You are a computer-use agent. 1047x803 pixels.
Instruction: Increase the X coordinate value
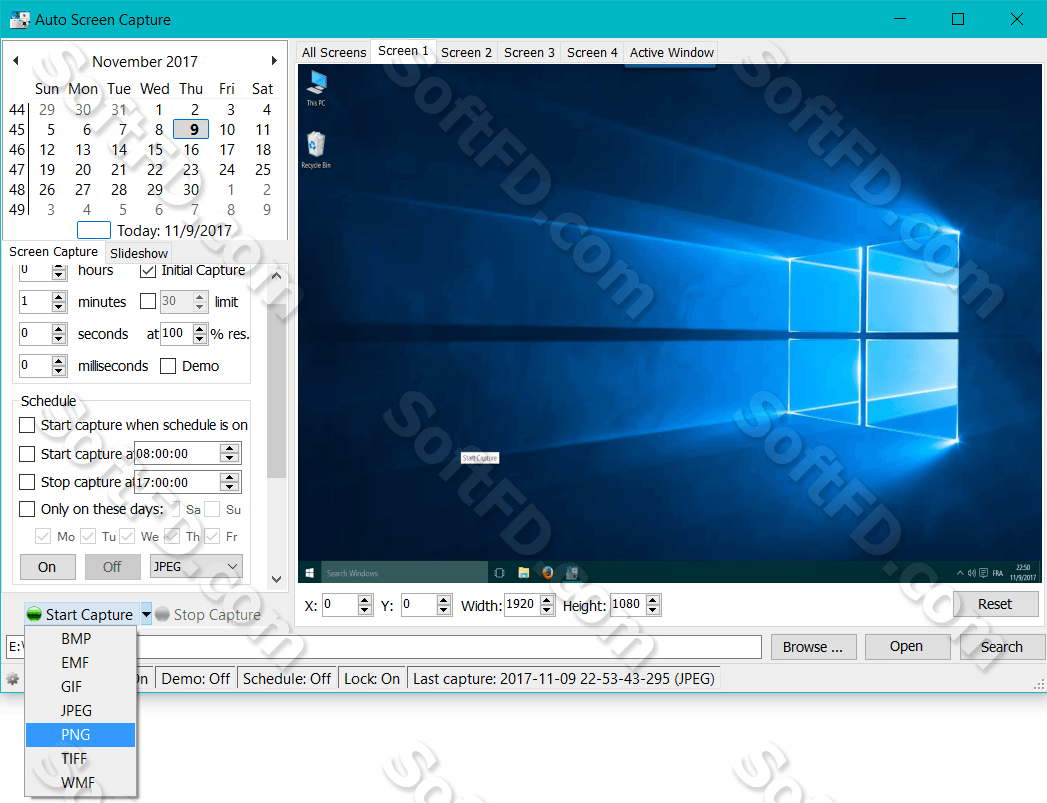coord(365,601)
